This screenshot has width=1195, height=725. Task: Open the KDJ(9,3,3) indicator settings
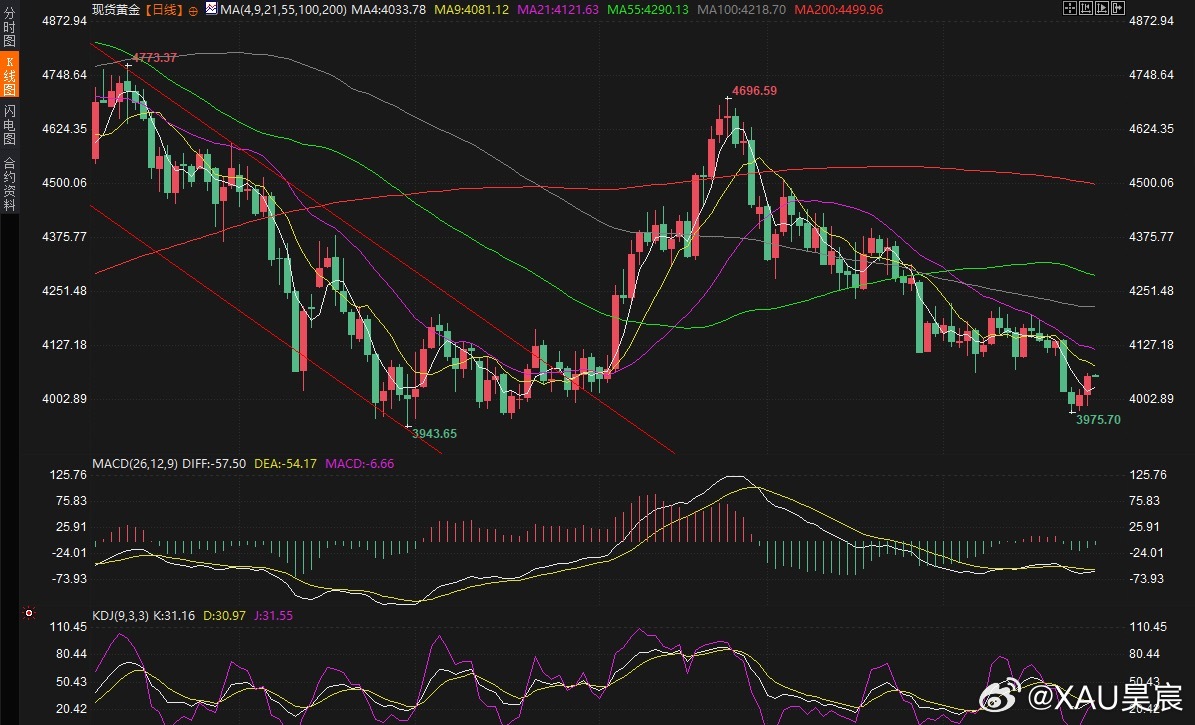point(120,615)
